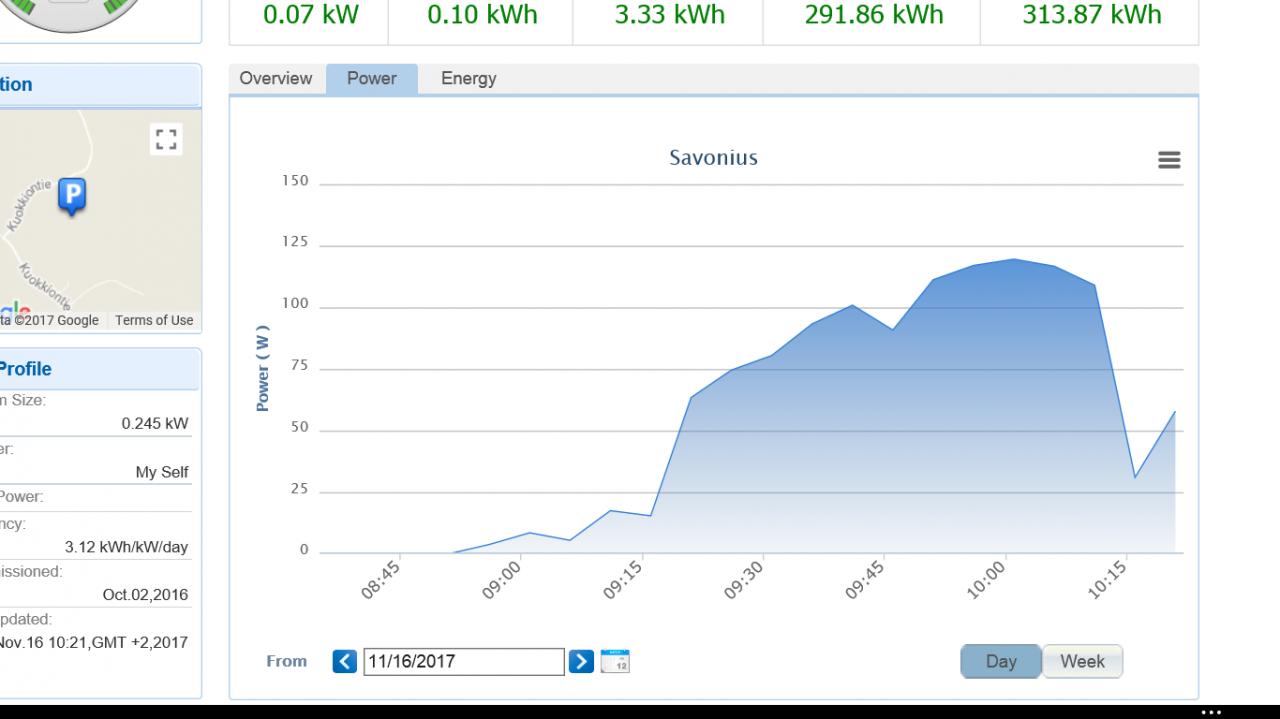
Task: Click the Savonius chart title
Action: [x=714, y=158]
